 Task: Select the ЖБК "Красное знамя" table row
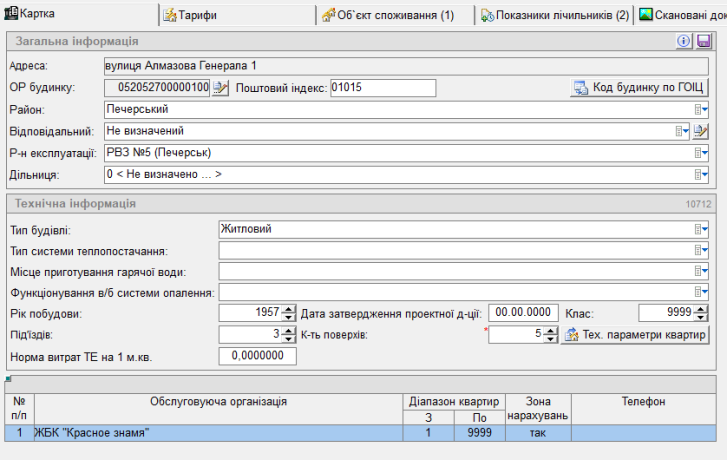(x=200, y=433)
